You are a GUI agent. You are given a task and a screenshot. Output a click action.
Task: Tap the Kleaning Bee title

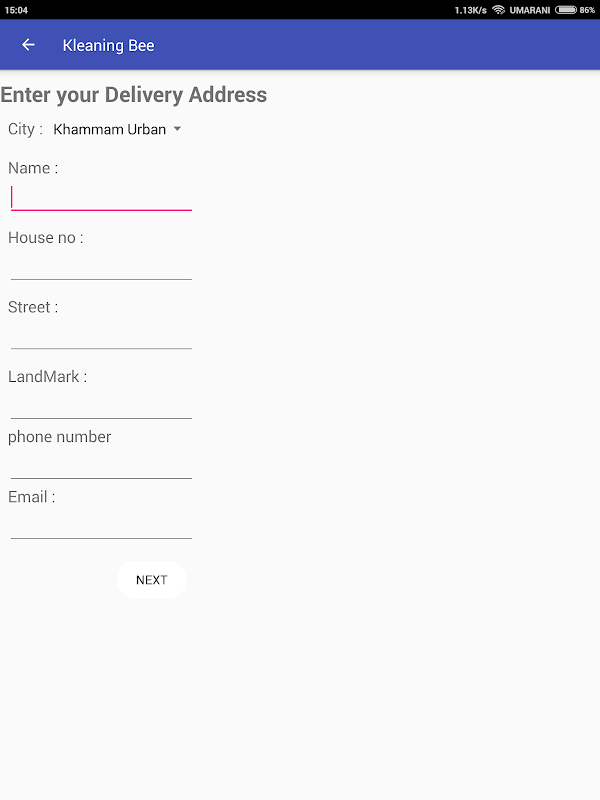[x=108, y=45]
